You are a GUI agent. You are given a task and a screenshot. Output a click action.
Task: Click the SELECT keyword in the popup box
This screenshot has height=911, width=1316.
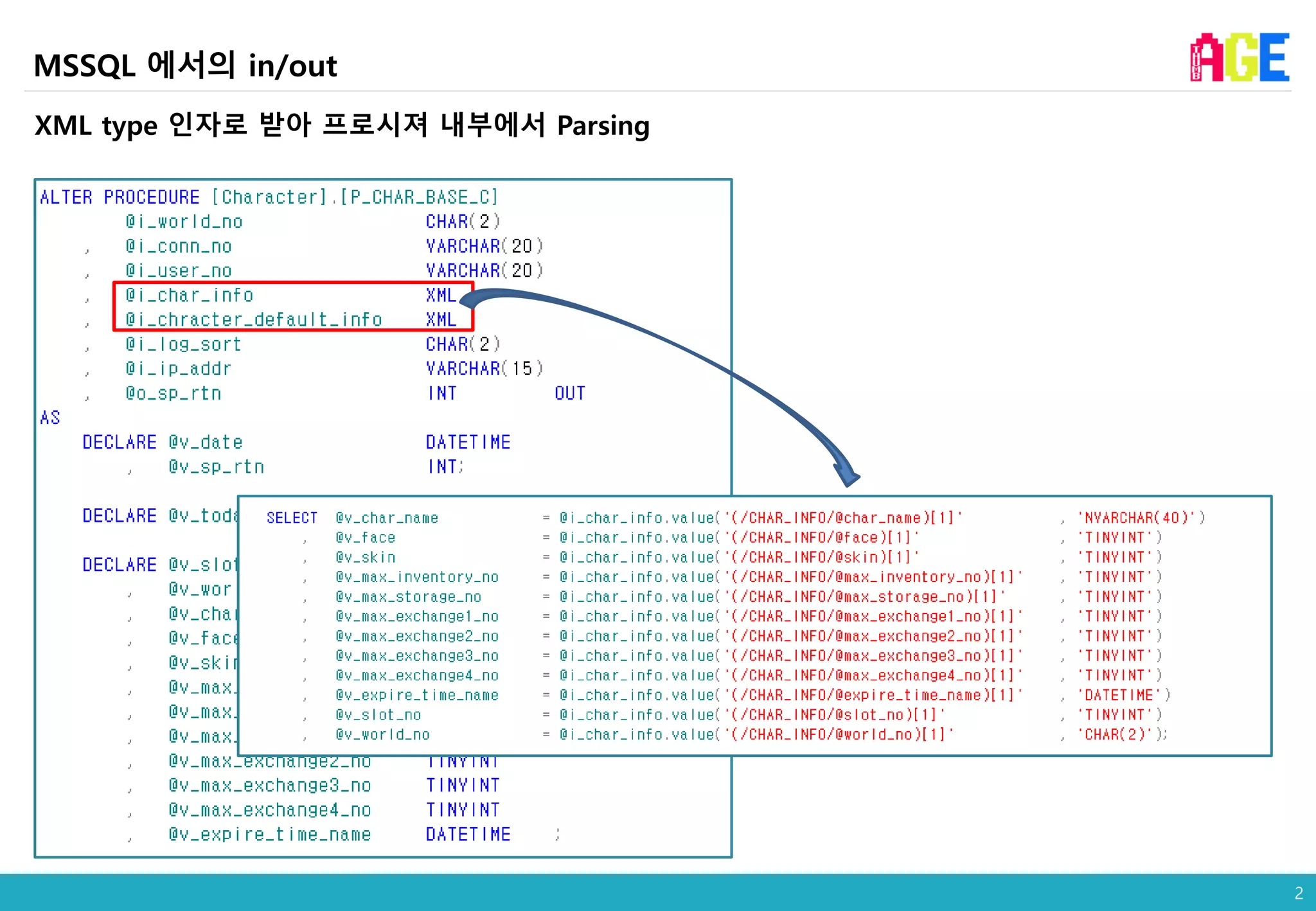tap(292, 518)
